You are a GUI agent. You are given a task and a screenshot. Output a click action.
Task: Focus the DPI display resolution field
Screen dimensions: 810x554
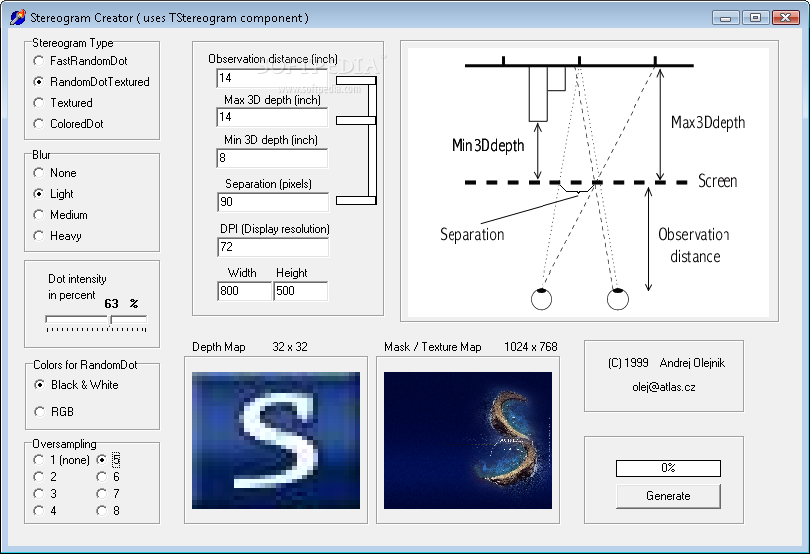tap(273, 247)
